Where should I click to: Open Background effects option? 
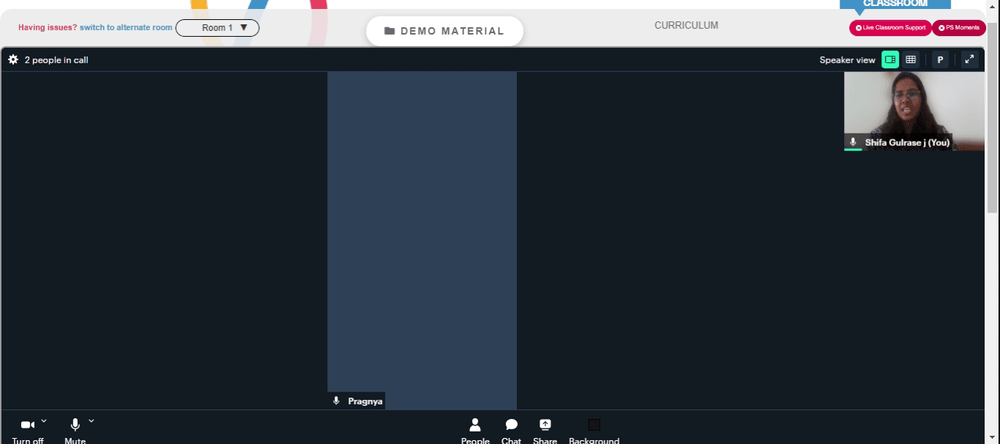[x=594, y=431]
